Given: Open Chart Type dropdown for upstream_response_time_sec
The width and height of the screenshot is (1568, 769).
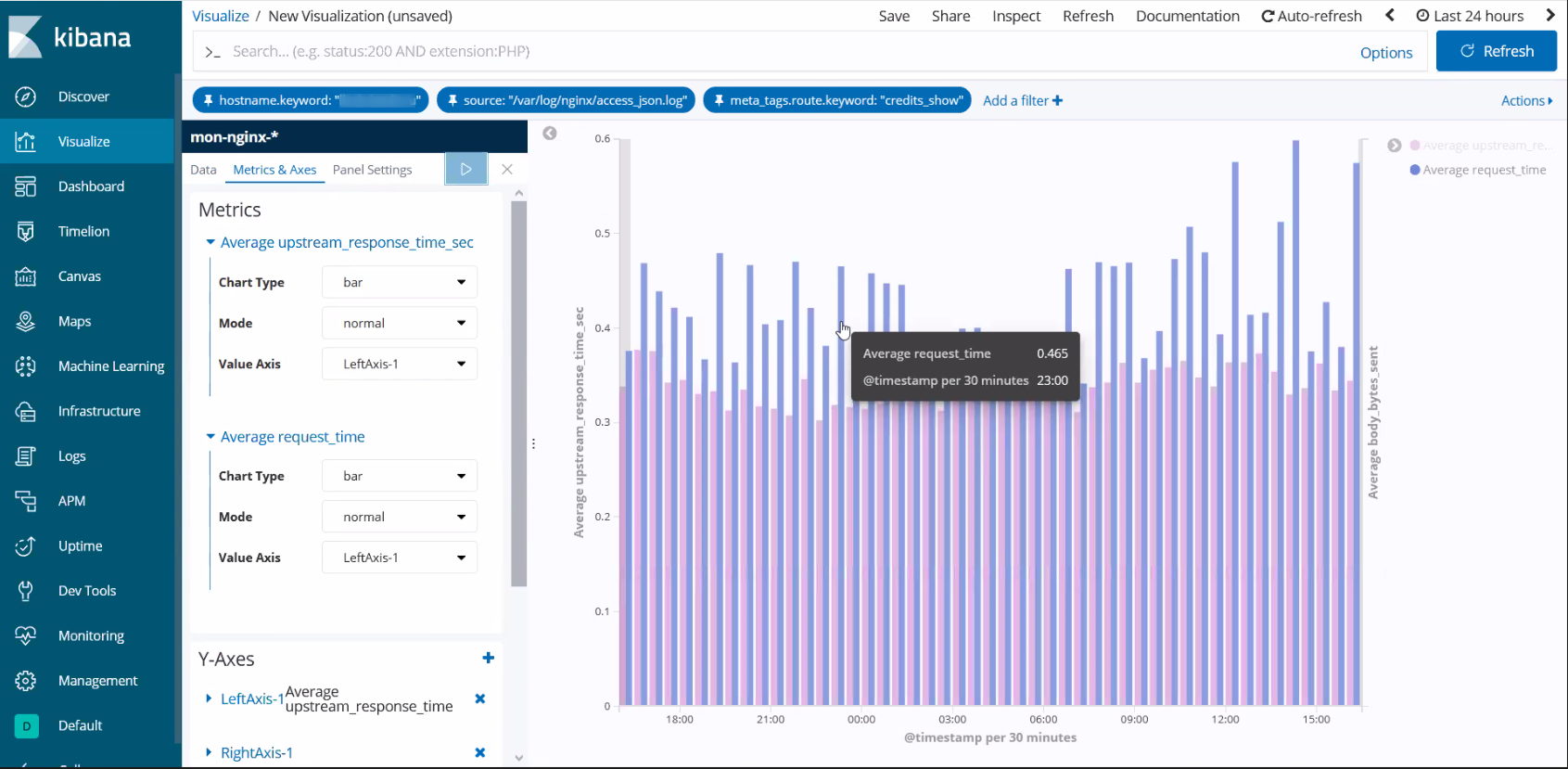Looking at the screenshot, I should (400, 282).
